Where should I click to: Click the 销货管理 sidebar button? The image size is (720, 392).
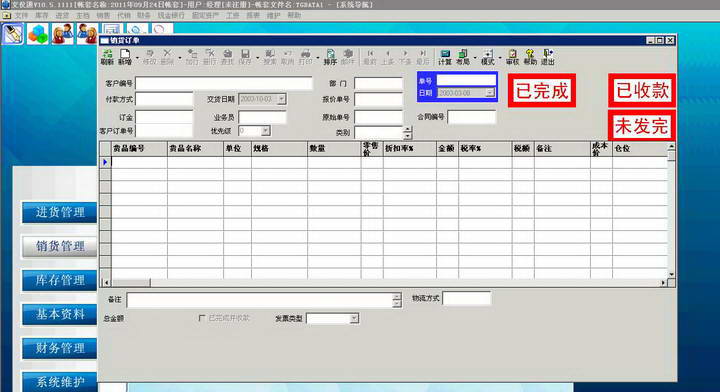(60, 246)
